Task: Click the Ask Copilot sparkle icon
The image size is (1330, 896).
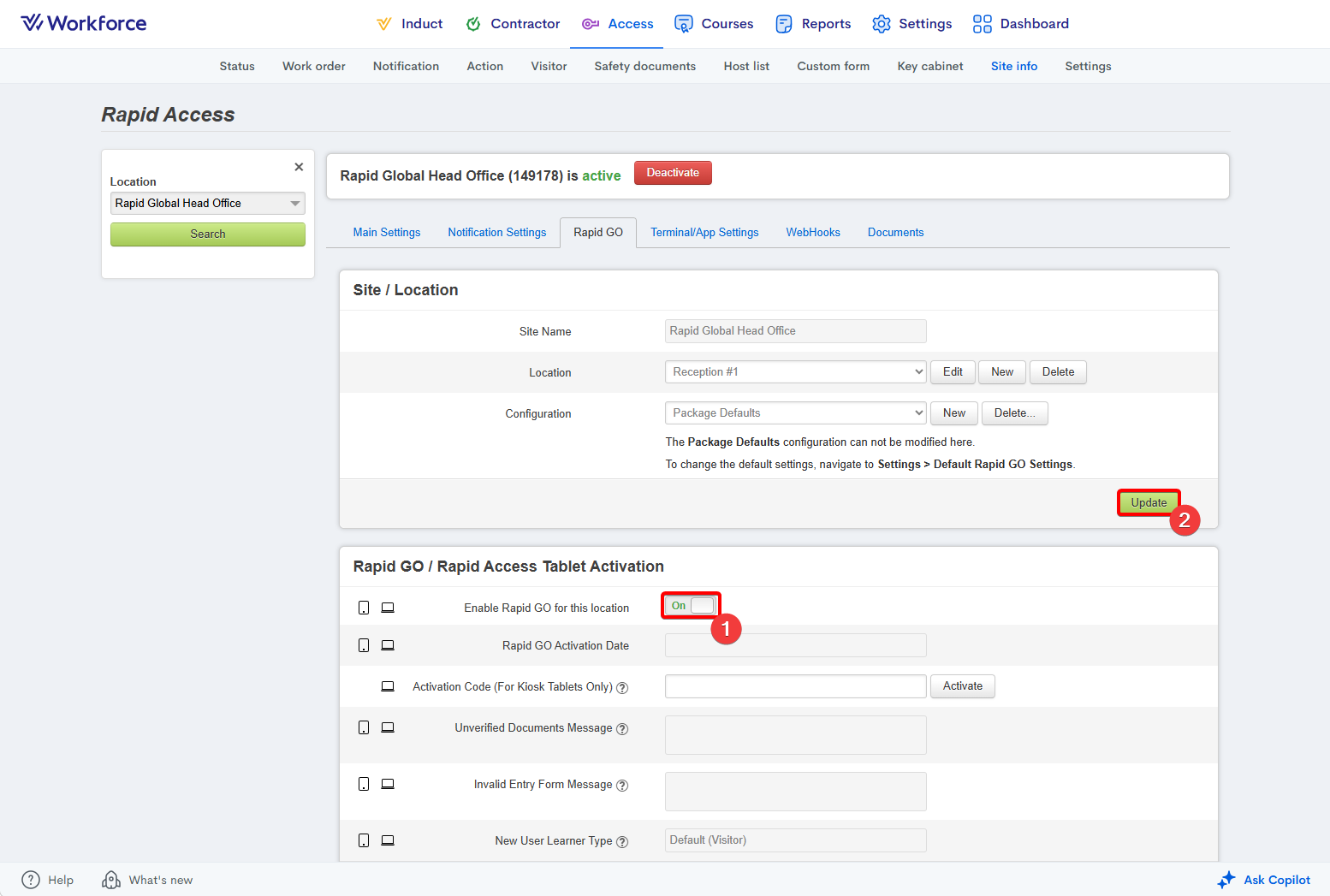Action: (1226, 880)
